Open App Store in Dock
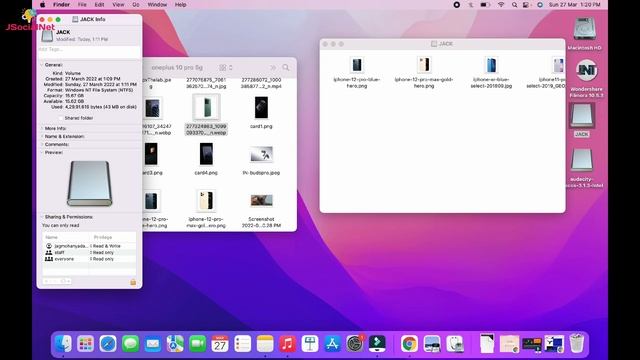This screenshot has width=640, height=360. [332, 343]
